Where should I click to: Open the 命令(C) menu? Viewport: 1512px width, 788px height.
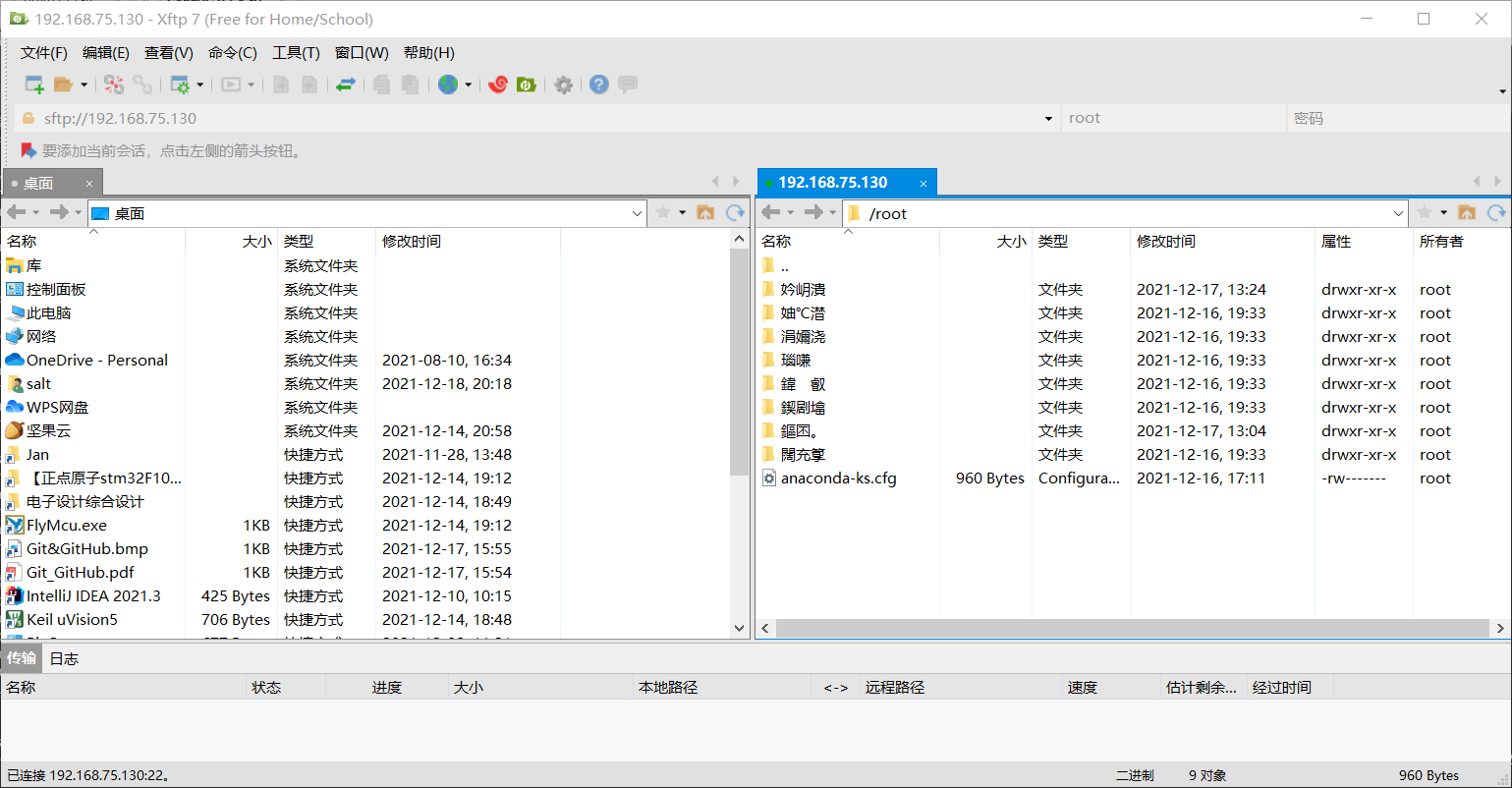[233, 53]
